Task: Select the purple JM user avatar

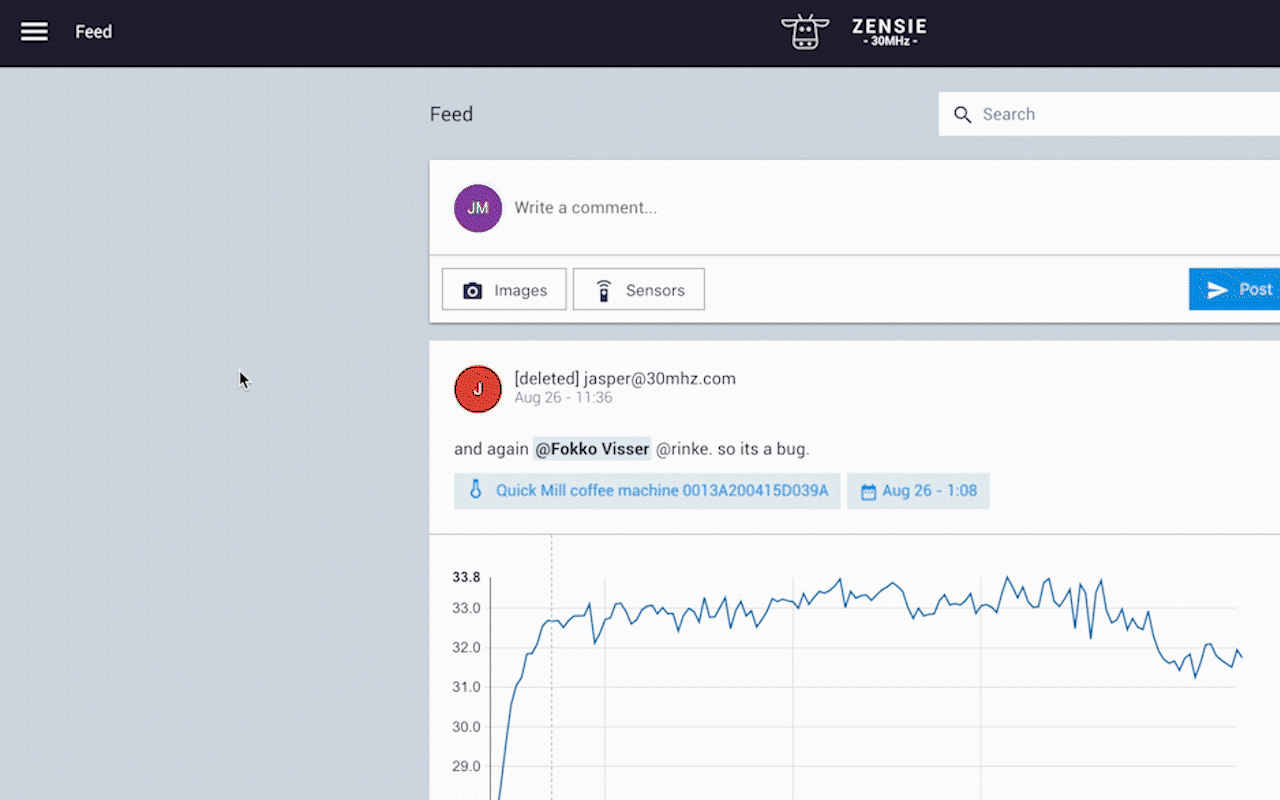Action: (x=478, y=208)
